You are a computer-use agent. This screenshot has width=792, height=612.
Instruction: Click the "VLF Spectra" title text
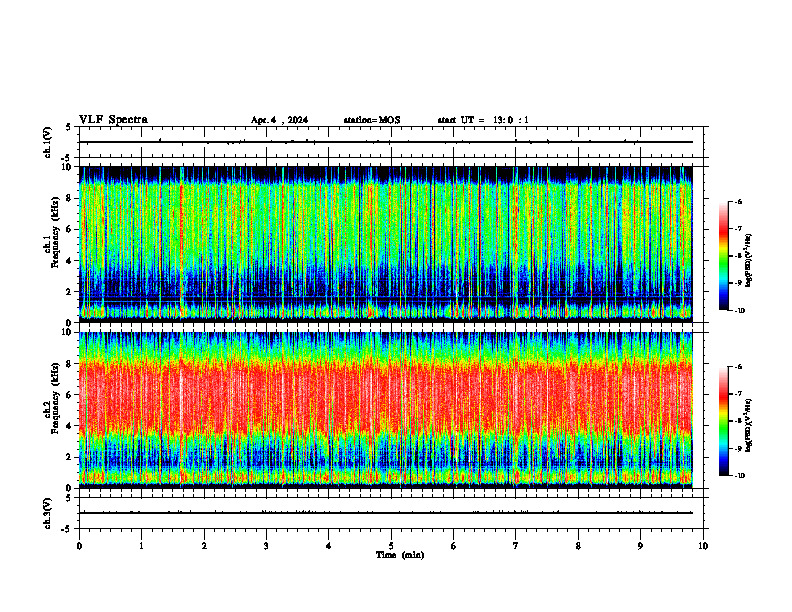113,120
